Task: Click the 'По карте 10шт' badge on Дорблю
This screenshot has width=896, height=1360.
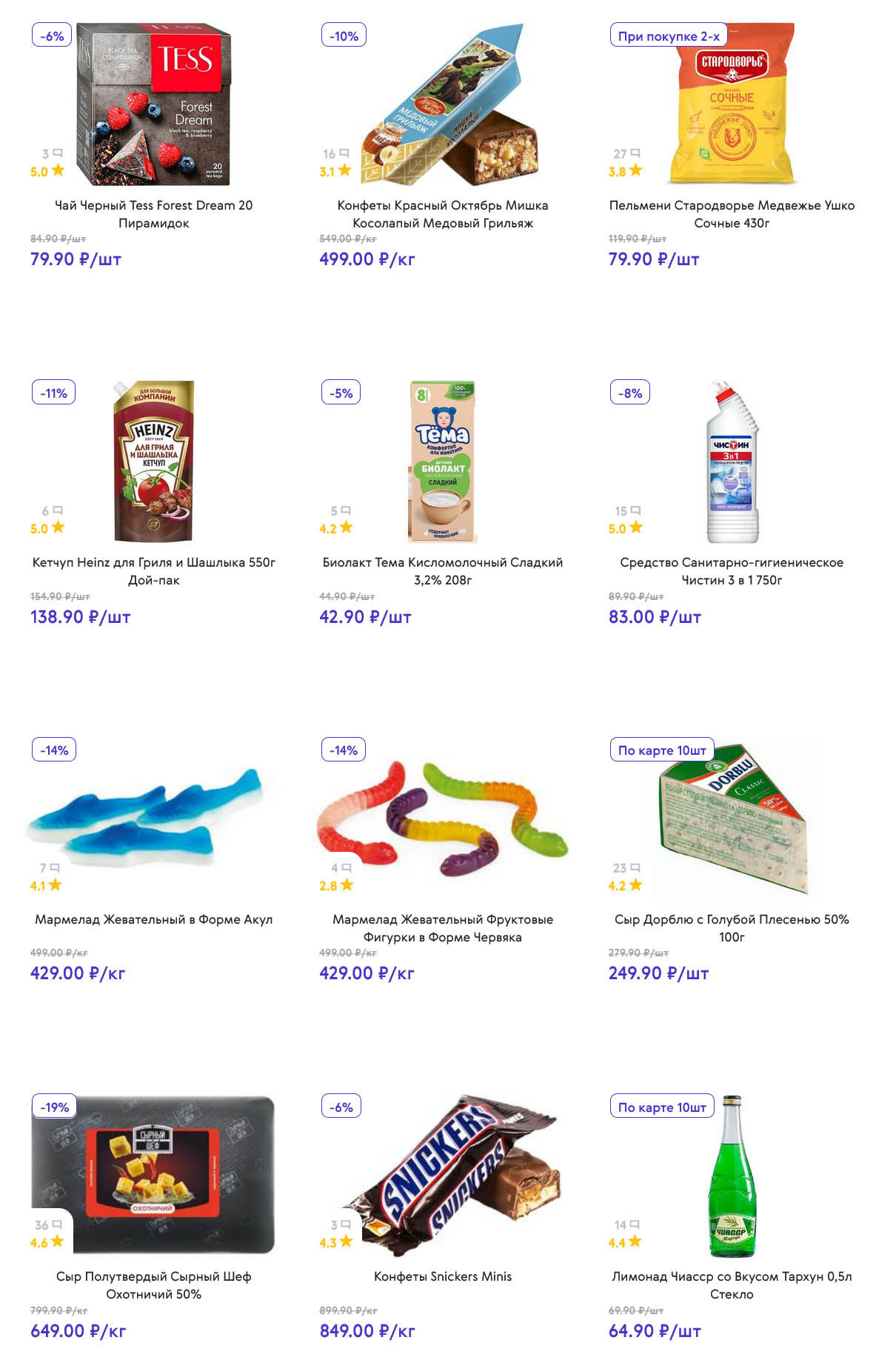Action: tap(662, 750)
